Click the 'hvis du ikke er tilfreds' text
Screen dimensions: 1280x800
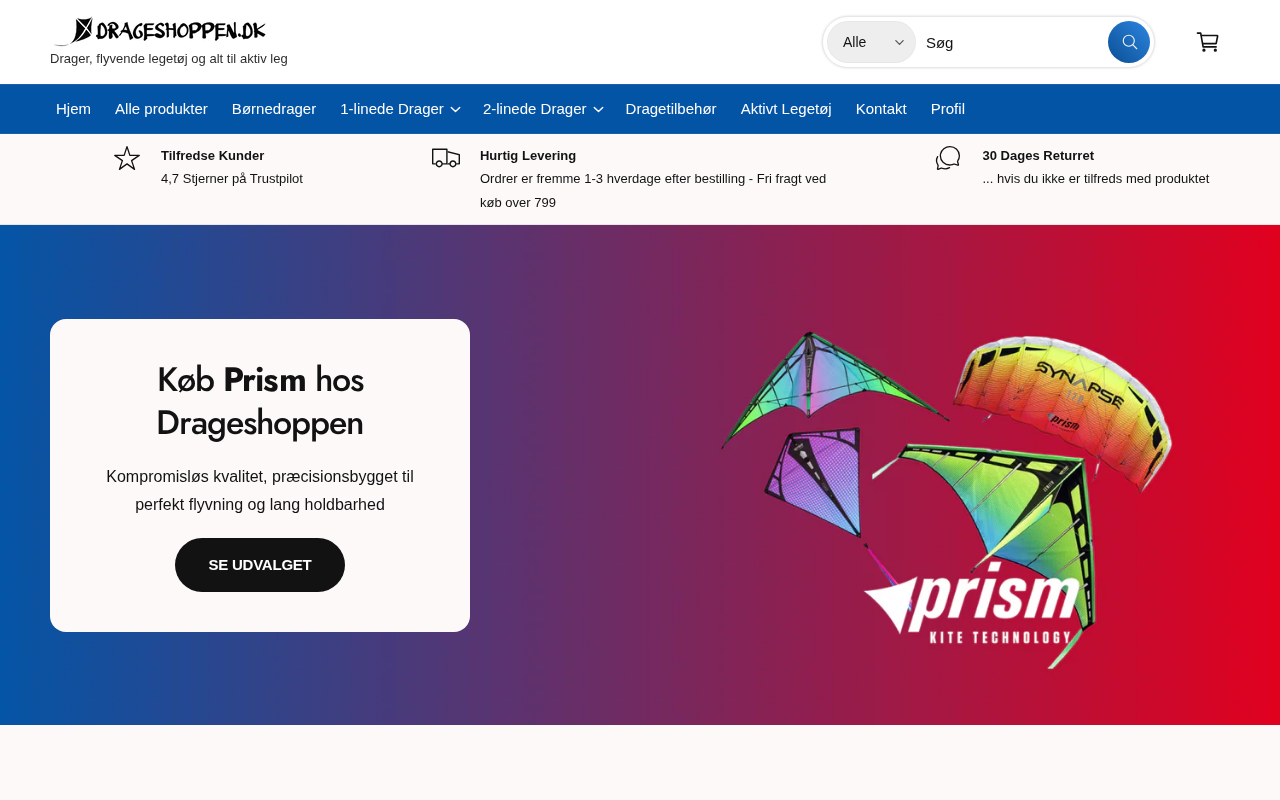(x=1096, y=179)
